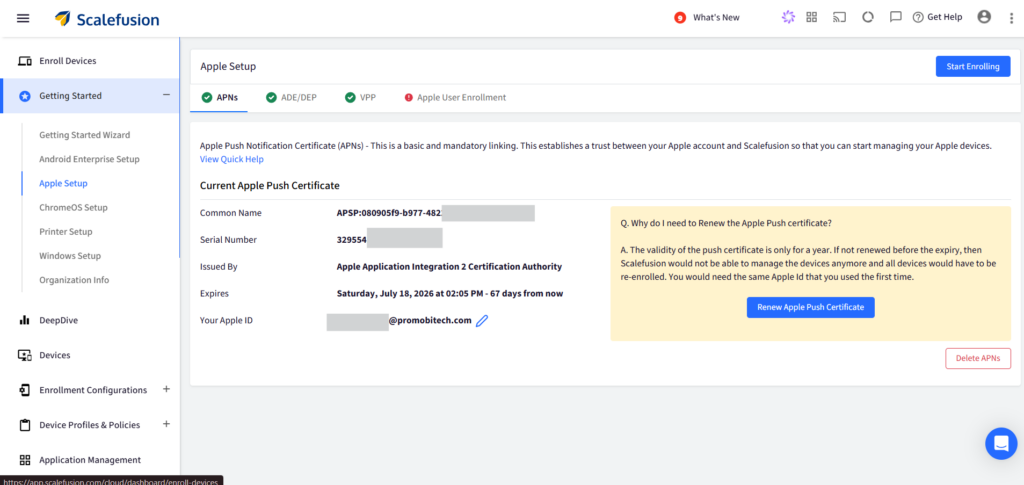Switch to the VPP tab

pos(360,98)
